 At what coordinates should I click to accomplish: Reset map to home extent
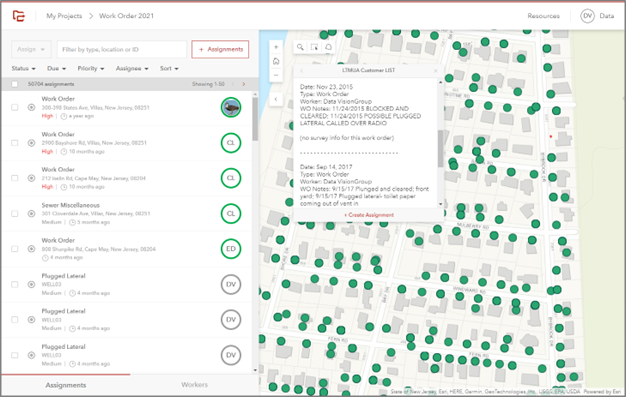(x=276, y=61)
